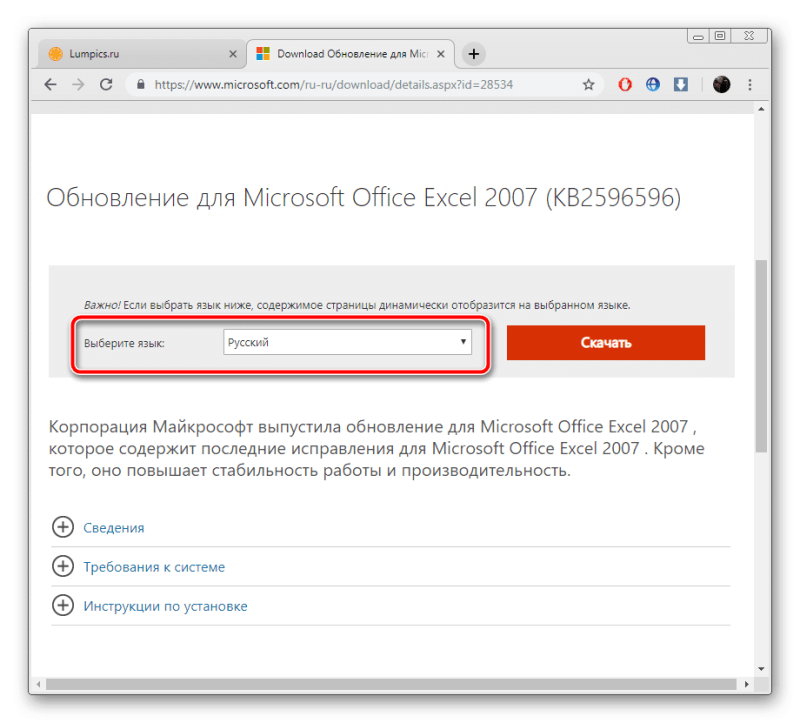800x723 pixels.
Task: Go back with the browser back arrow
Action: (51, 85)
